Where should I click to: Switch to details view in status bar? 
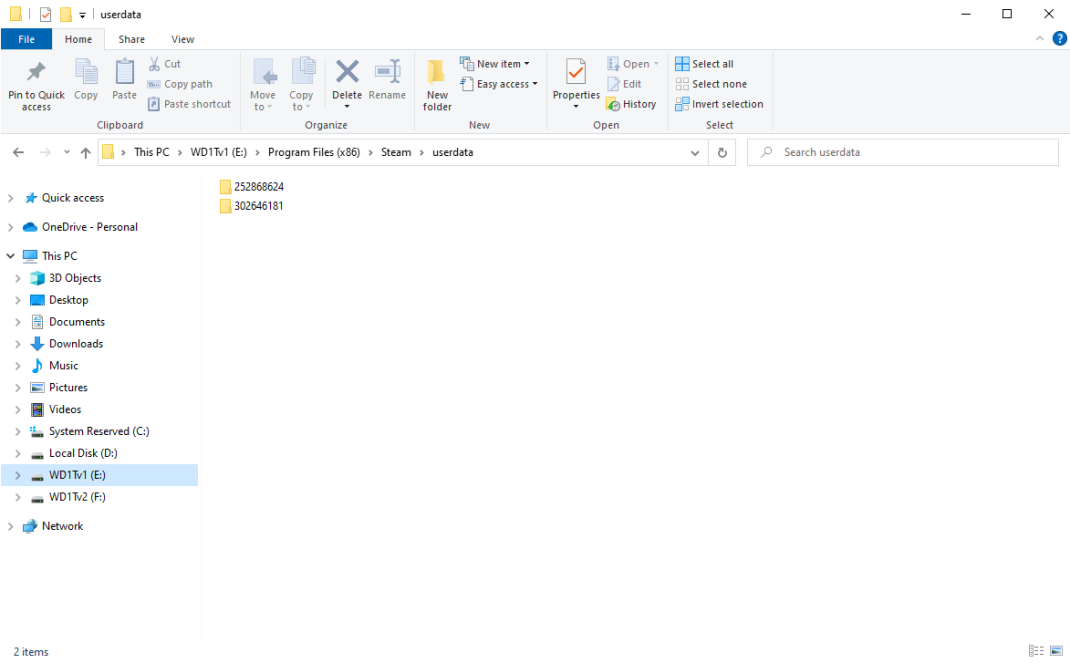coord(1036,651)
